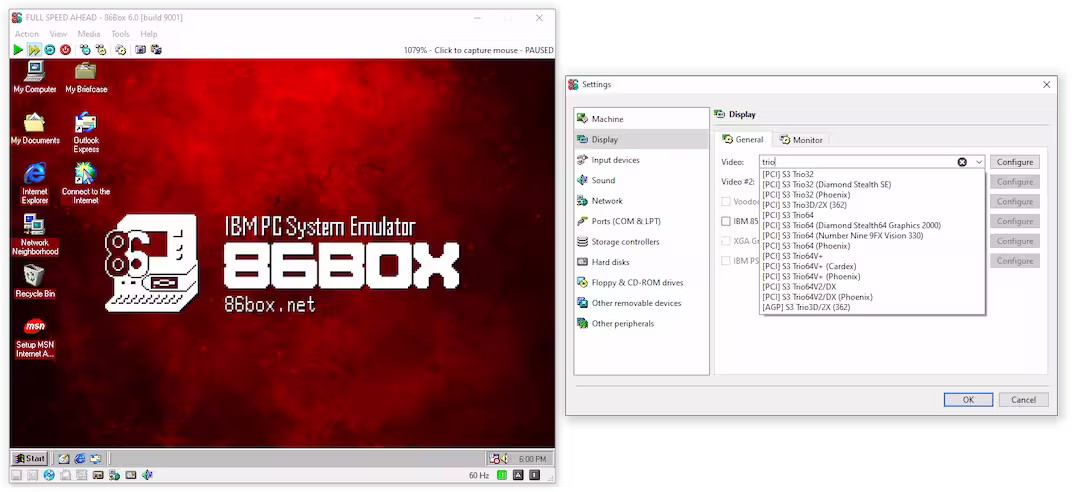The height and width of the screenshot is (492, 1072).
Task: Select Input devices in Settings sidebar
Action: click(x=641, y=160)
